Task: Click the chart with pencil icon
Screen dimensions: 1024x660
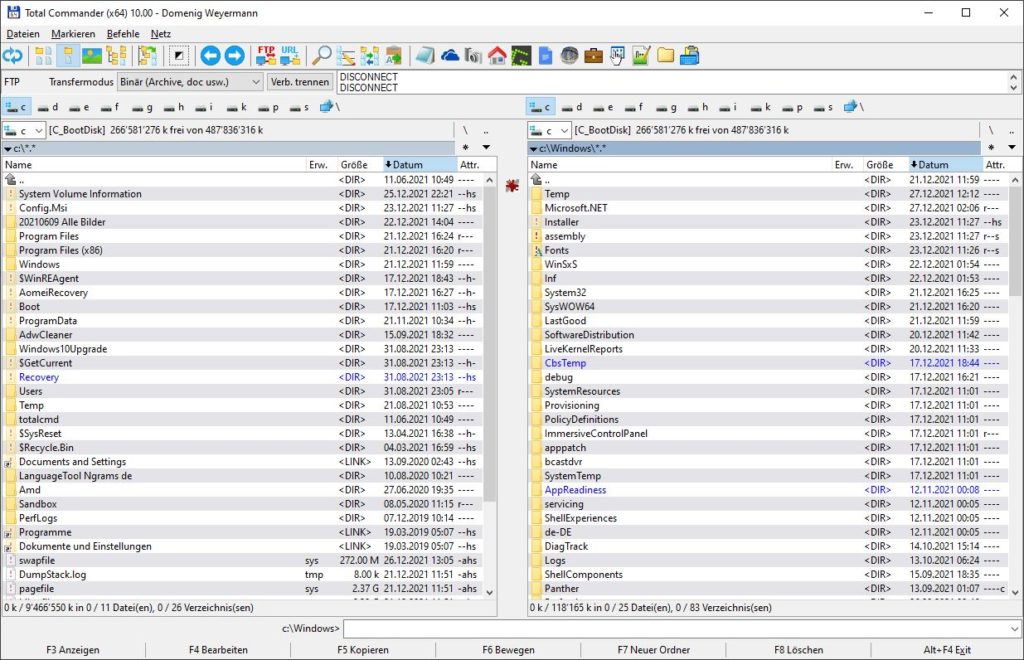Action: pyautogui.click(x=641, y=56)
